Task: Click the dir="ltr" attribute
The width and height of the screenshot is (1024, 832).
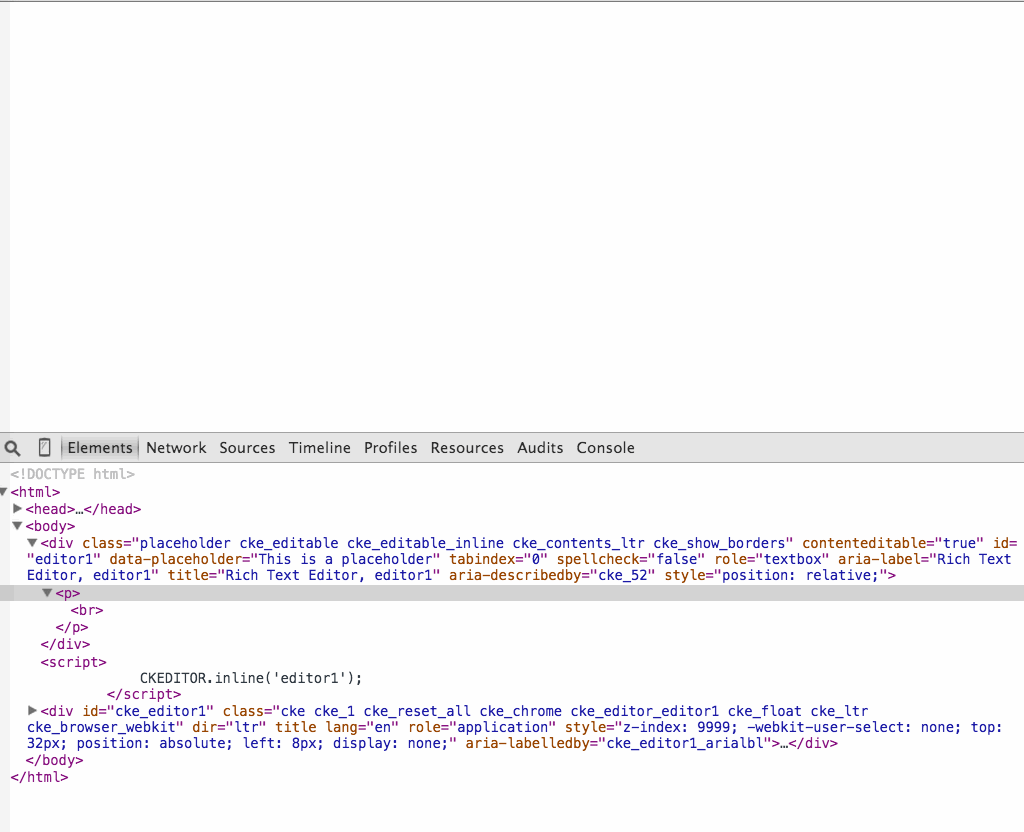Action: [229, 727]
